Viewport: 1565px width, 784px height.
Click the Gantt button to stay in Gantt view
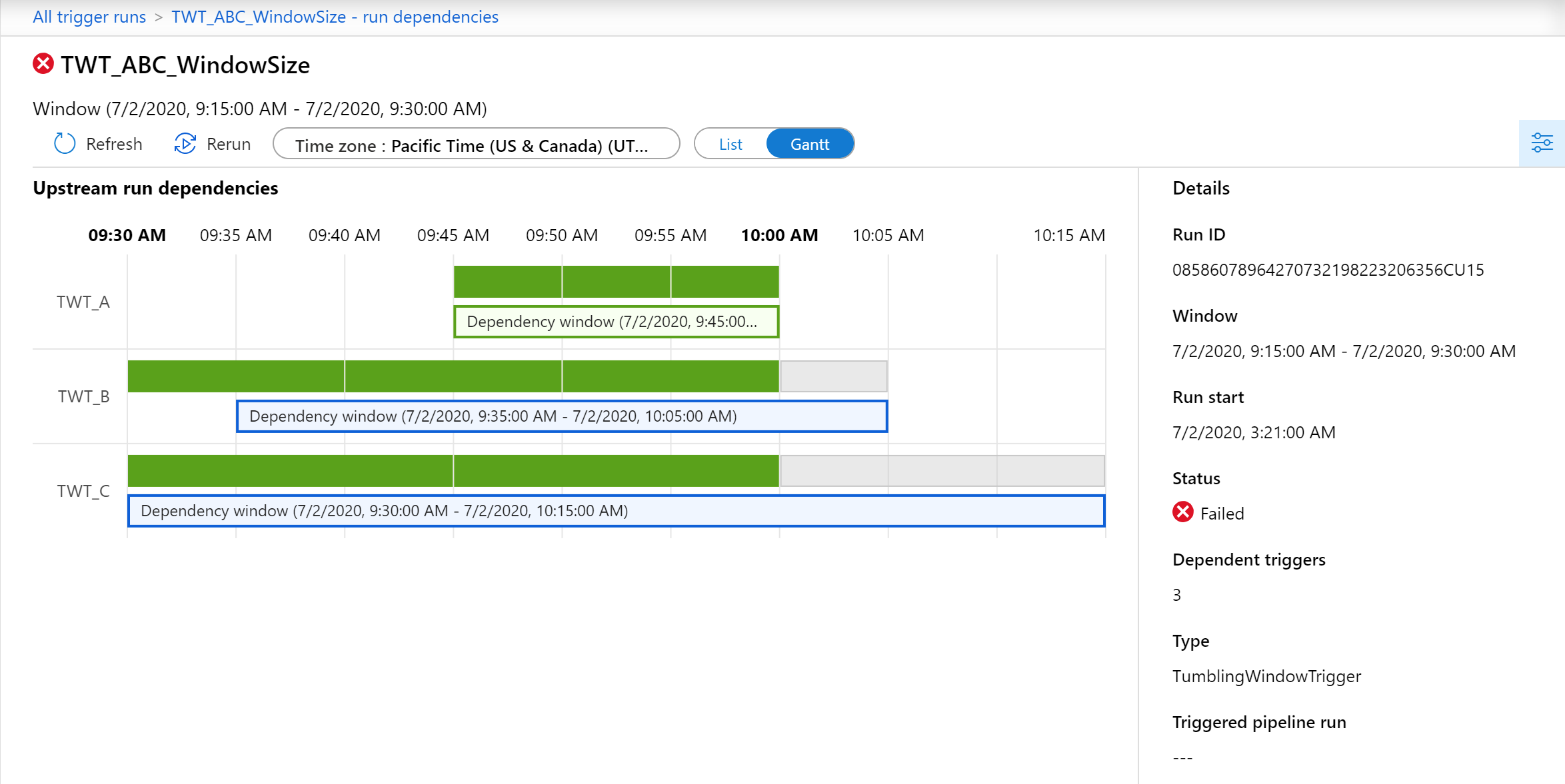(810, 144)
